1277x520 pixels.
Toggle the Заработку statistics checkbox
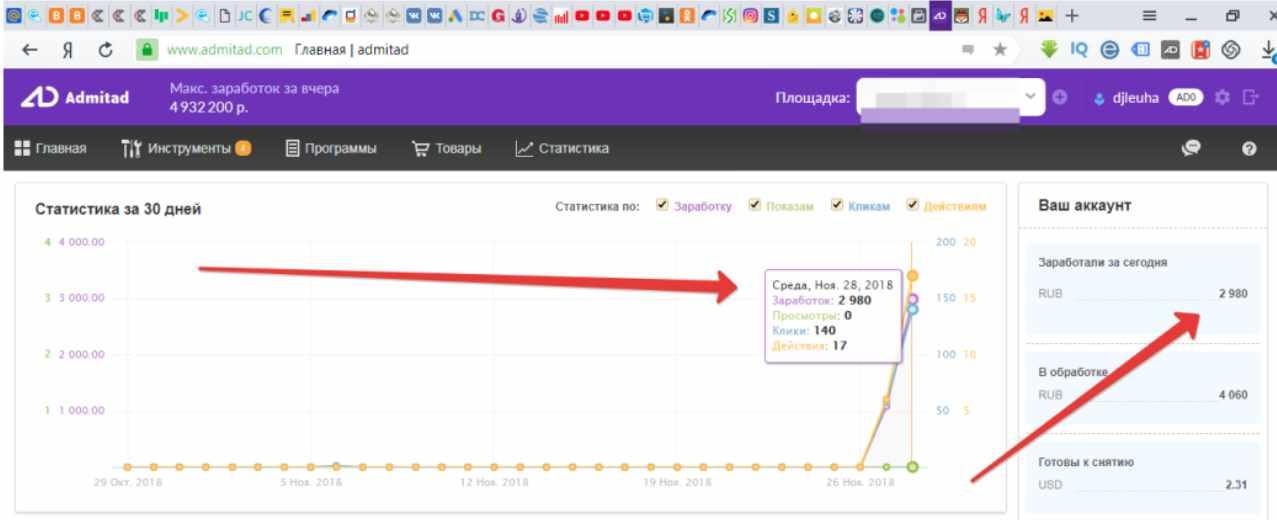click(x=662, y=206)
